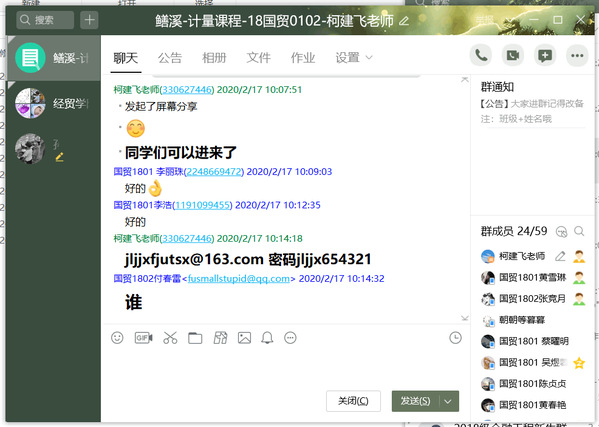599x427 pixels.
Task: Click the 群通知 heading
Action: pos(497,87)
